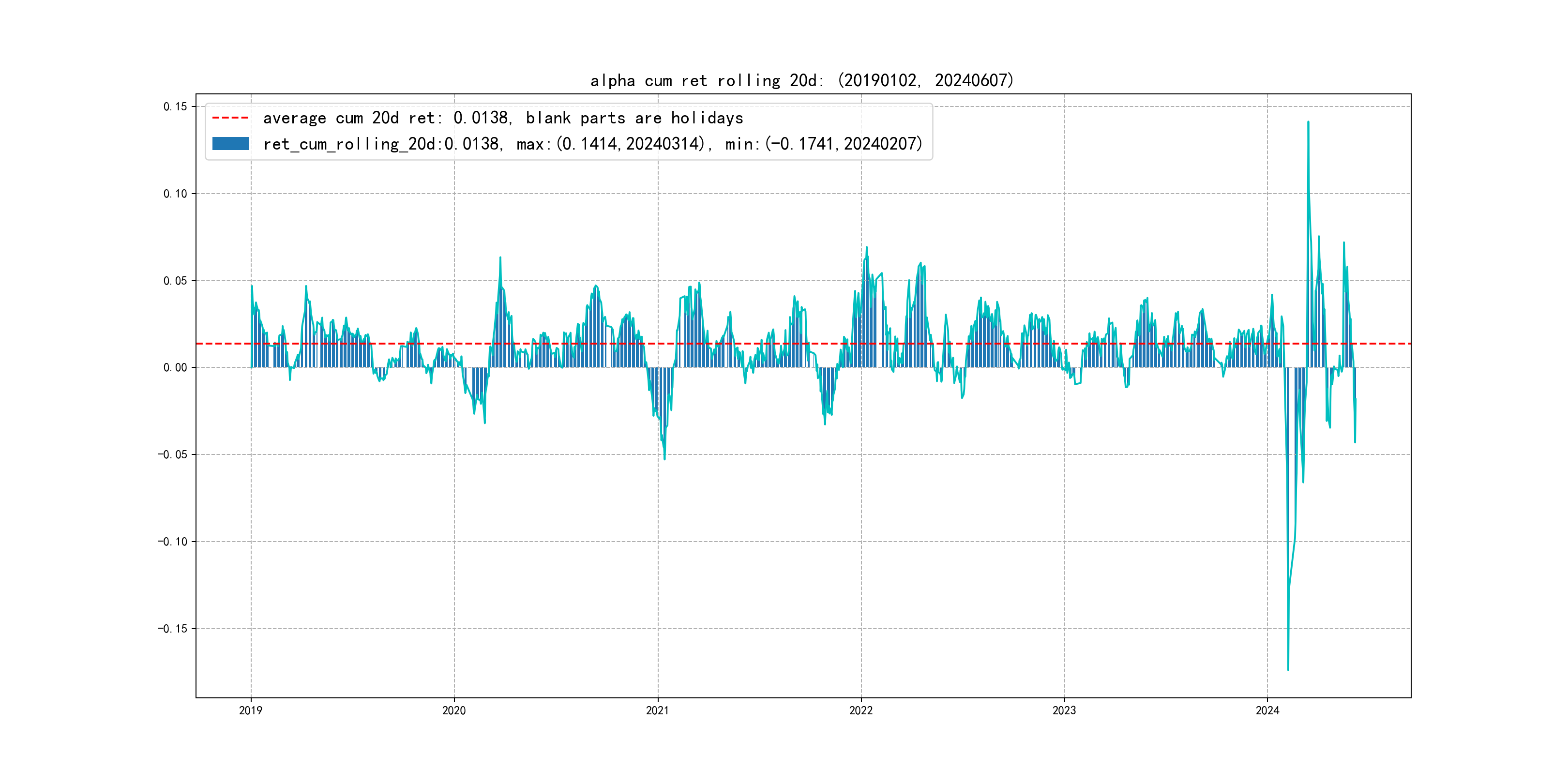Click the average cum 20d ret legend label
Image resolution: width=1568 pixels, height=784 pixels.
coord(503,118)
